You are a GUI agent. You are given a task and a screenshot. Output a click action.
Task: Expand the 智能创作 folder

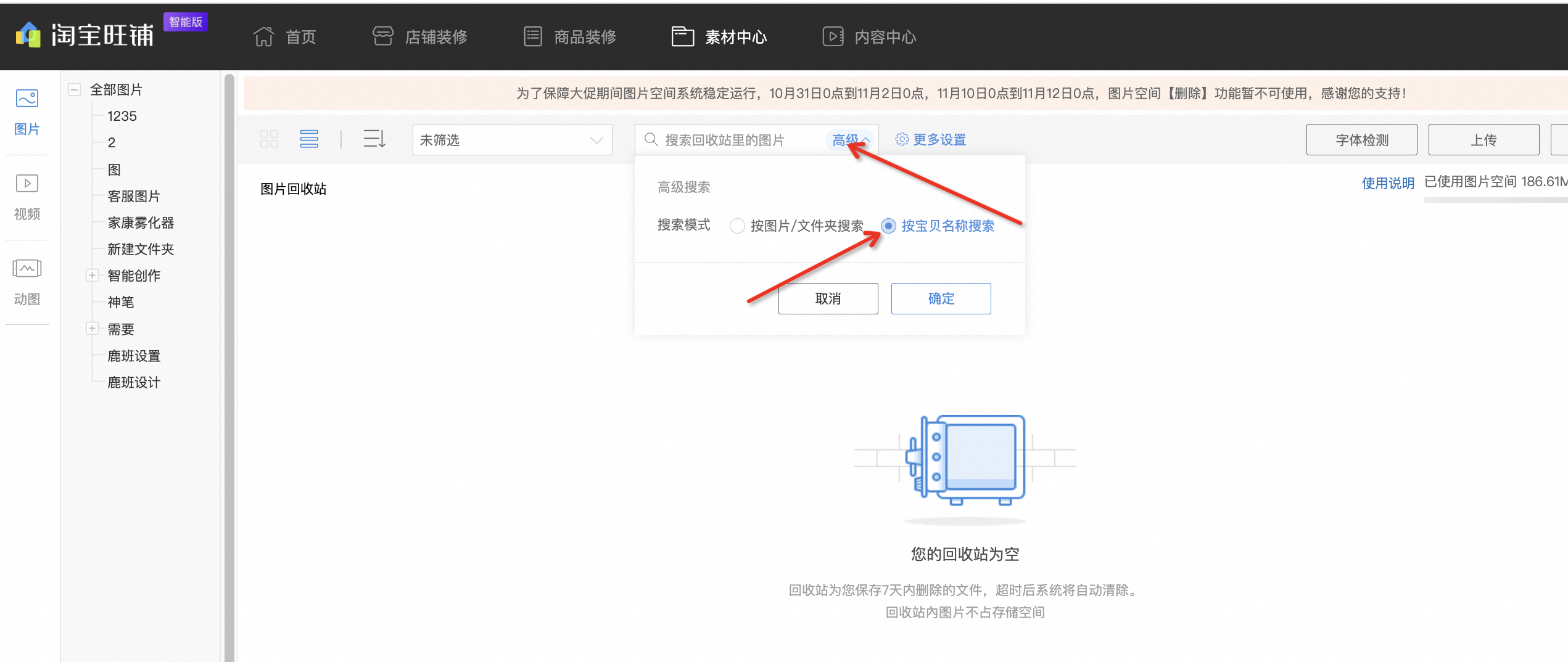[x=92, y=276]
